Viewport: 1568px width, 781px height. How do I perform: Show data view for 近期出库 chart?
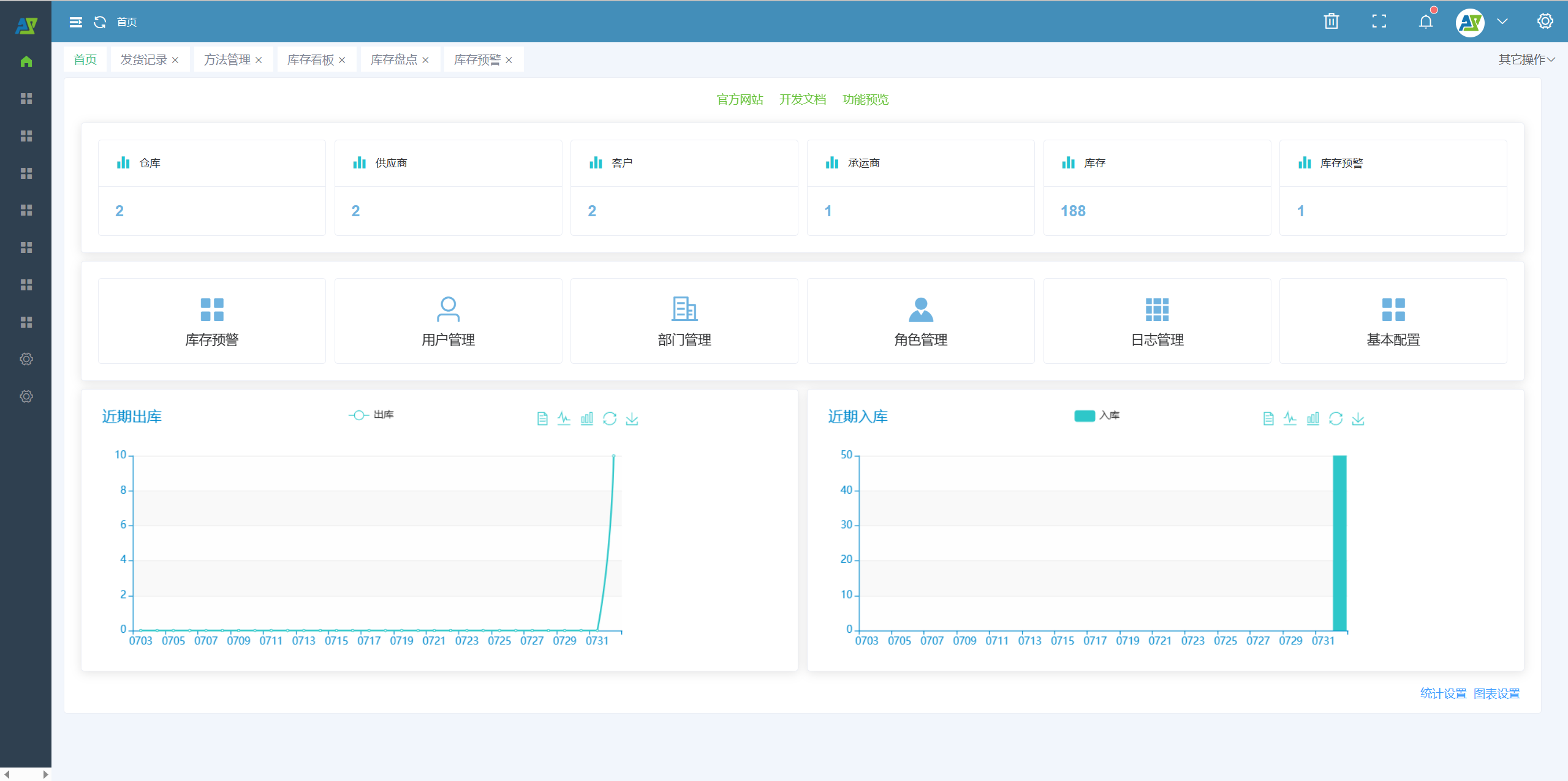click(x=542, y=418)
